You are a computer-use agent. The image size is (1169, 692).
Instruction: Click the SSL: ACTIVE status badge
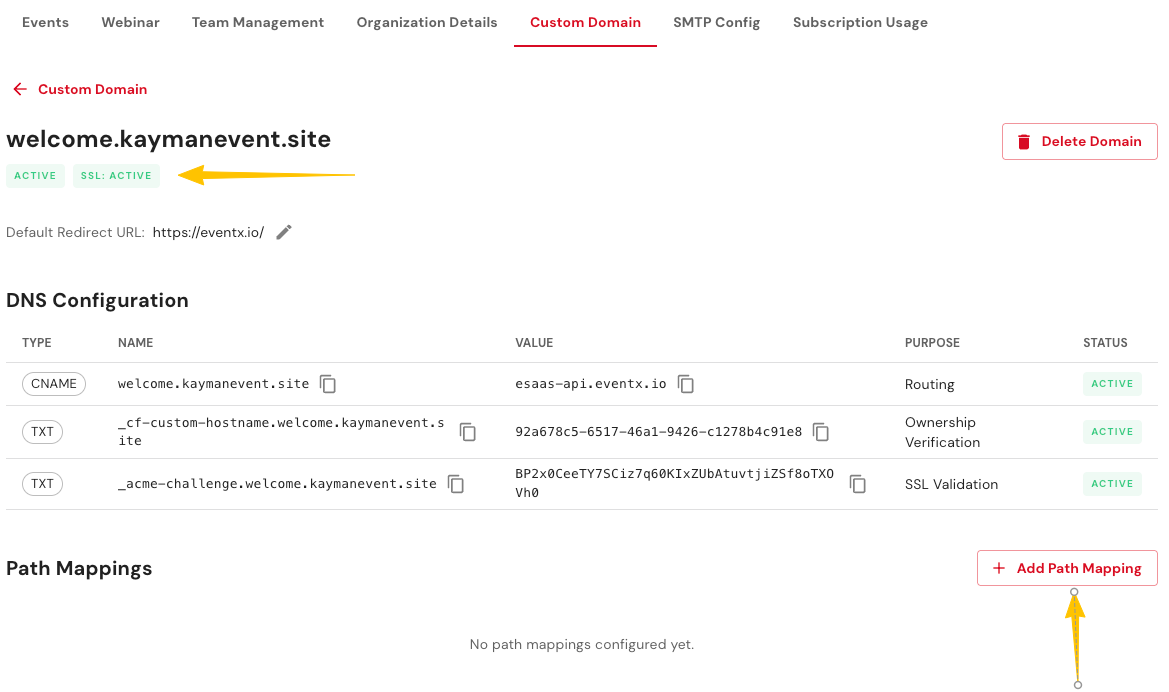[x=116, y=175]
